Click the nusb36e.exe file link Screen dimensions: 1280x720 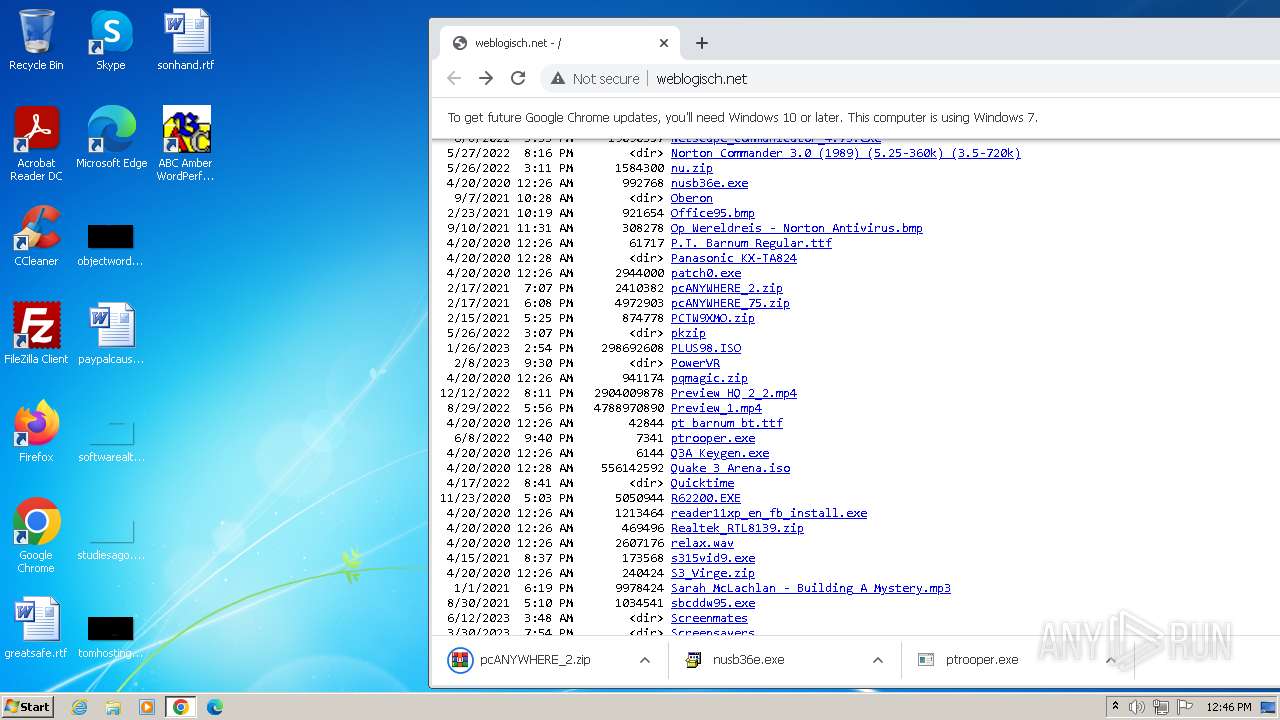click(x=709, y=183)
